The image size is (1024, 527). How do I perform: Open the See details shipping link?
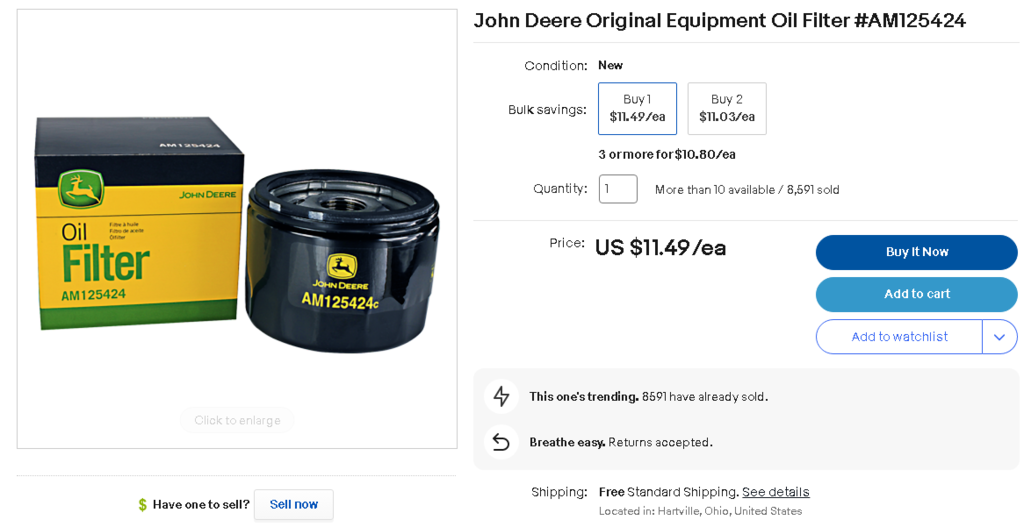(775, 492)
